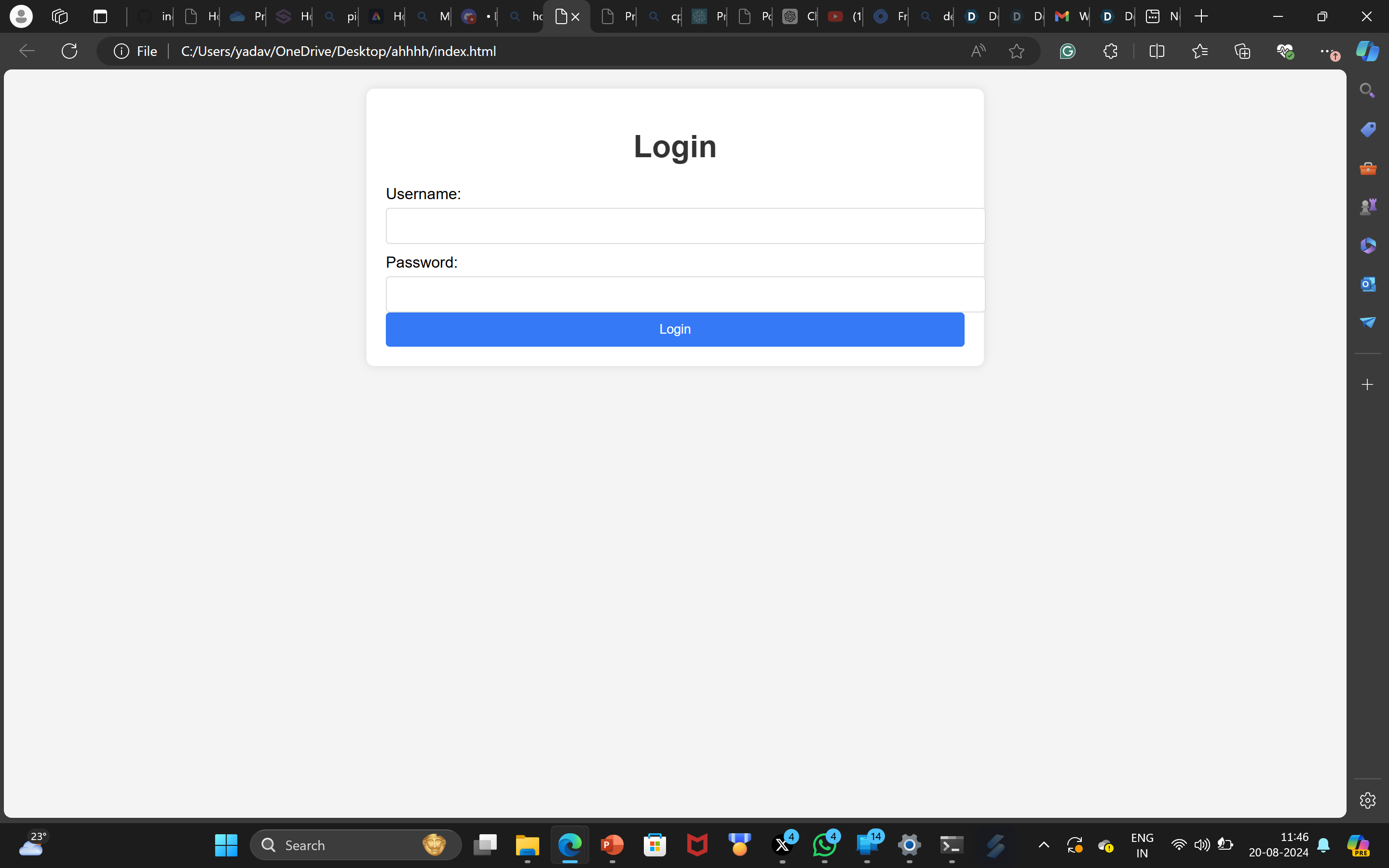Open Settings and more ellipsis menu
Screen dimensions: 1389x868
[x=1326, y=51]
